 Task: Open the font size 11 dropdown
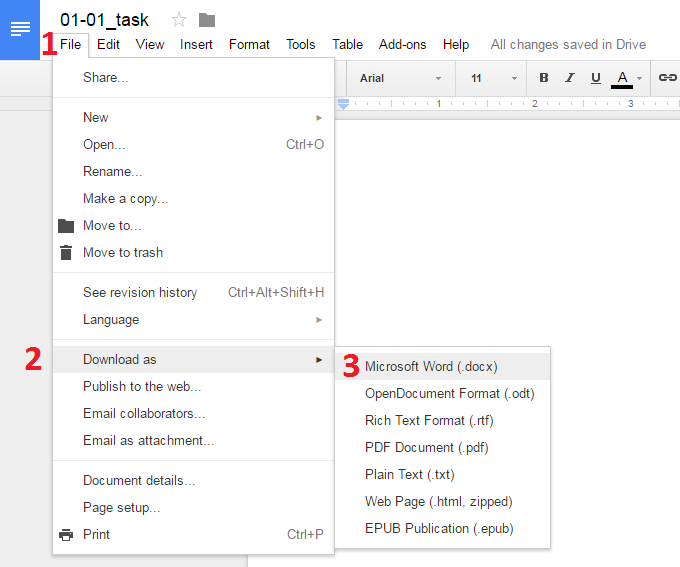[x=494, y=78]
